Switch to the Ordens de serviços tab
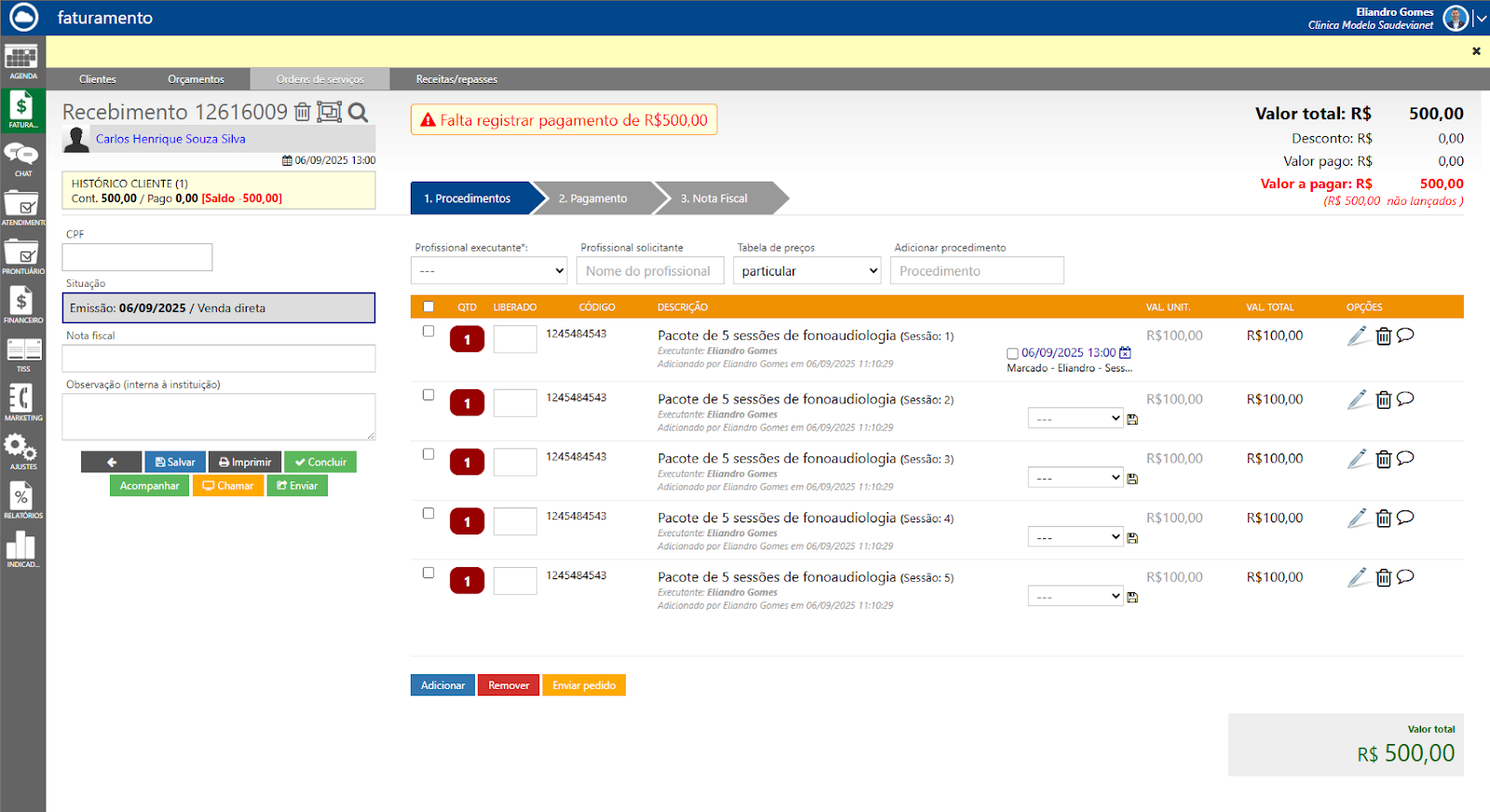 click(x=320, y=79)
